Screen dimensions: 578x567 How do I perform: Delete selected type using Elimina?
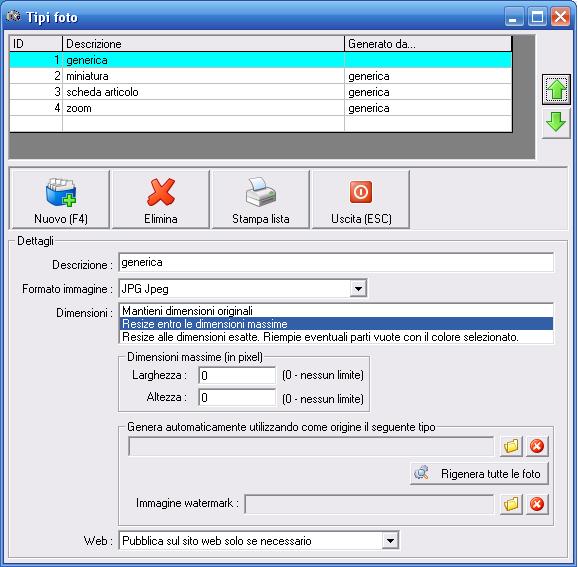coord(161,199)
